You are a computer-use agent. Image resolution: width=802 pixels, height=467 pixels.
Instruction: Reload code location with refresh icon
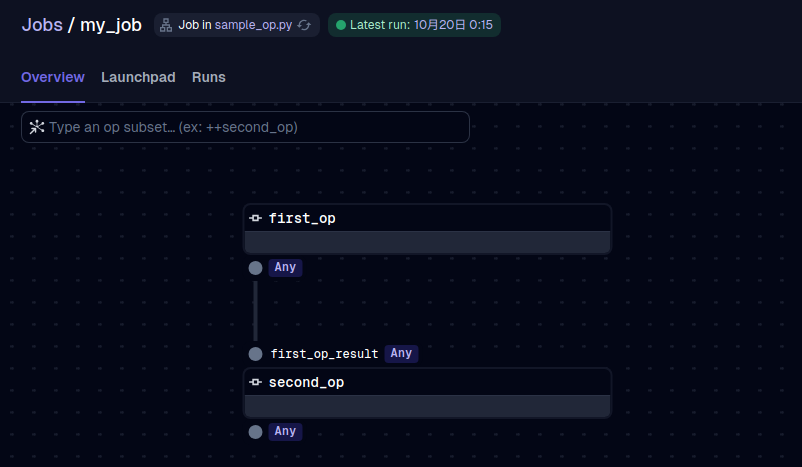point(304,25)
